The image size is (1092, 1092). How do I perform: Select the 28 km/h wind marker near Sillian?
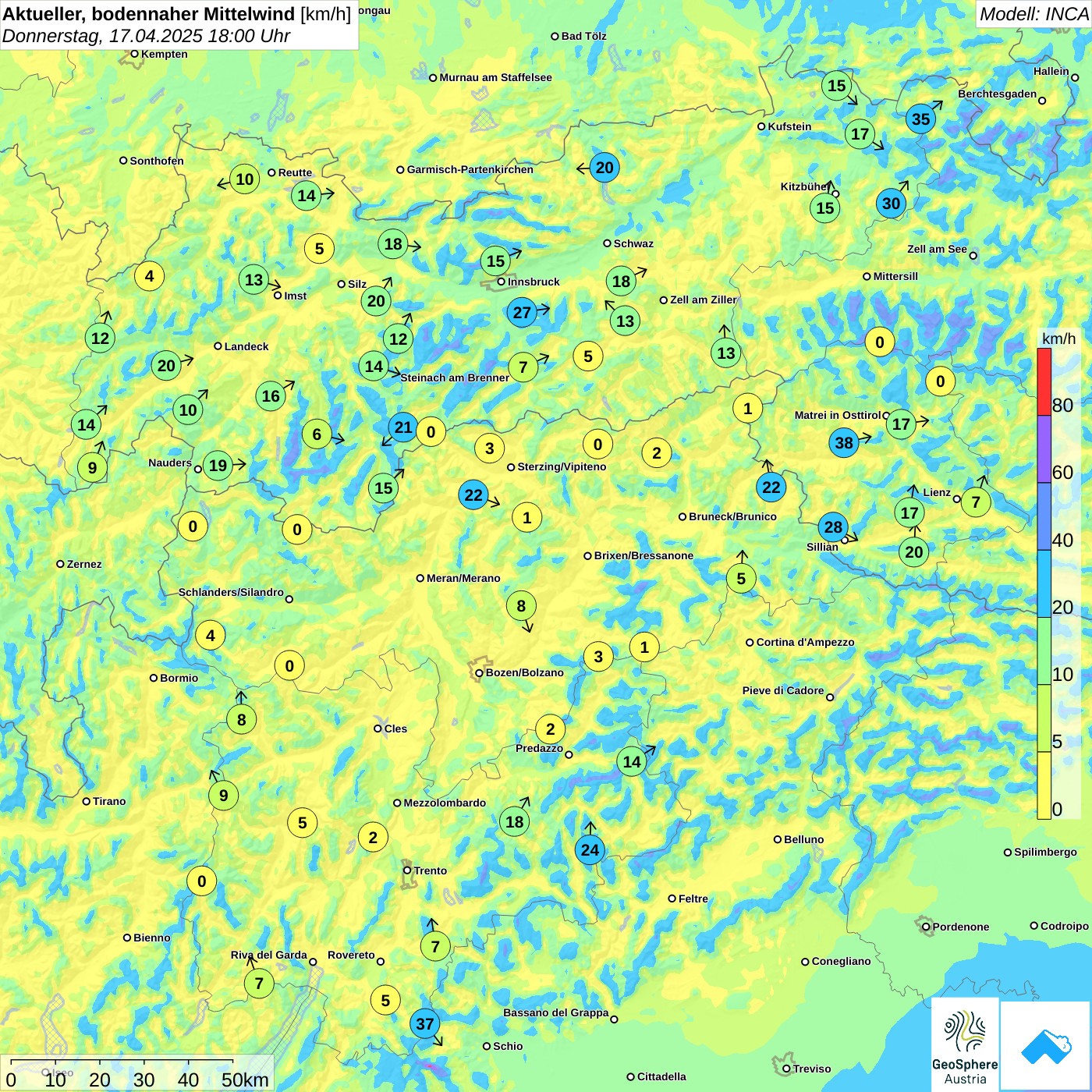pyautogui.click(x=834, y=527)
